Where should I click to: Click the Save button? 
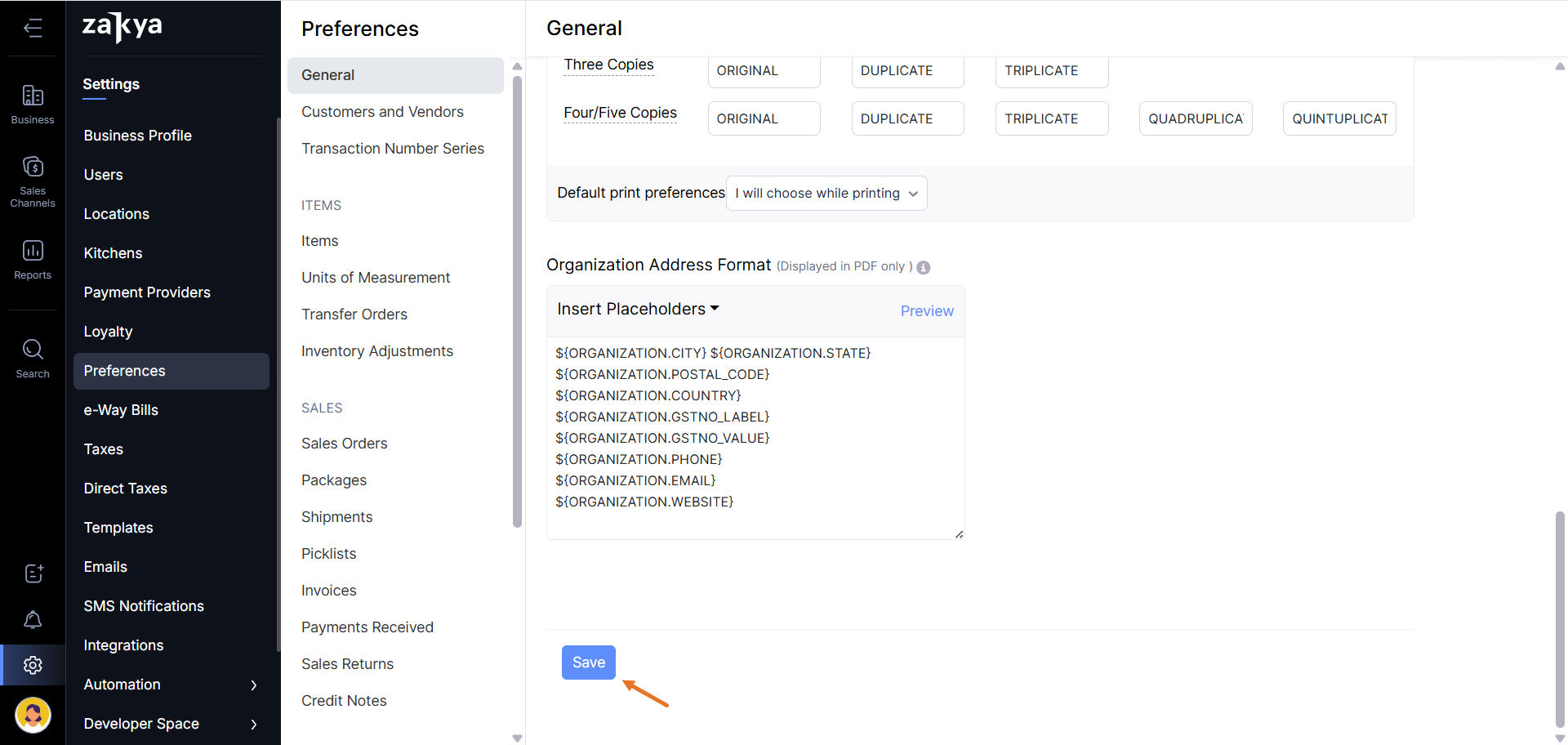click(588, 662)
